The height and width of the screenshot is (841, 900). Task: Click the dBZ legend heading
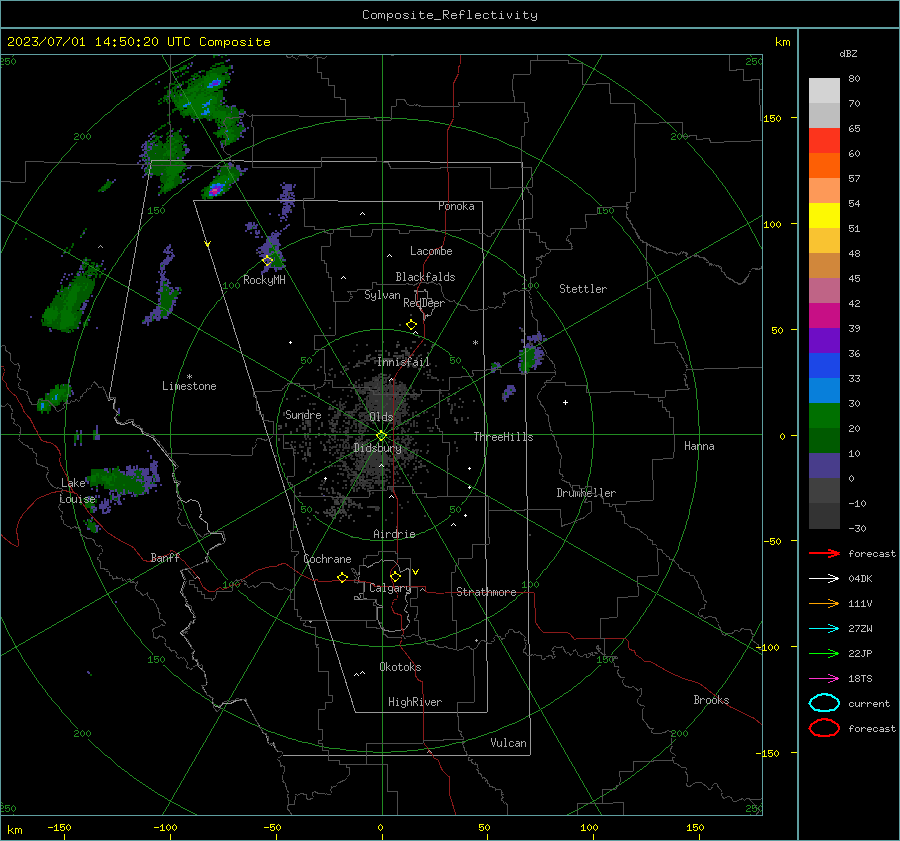click(x=848, y=53)
